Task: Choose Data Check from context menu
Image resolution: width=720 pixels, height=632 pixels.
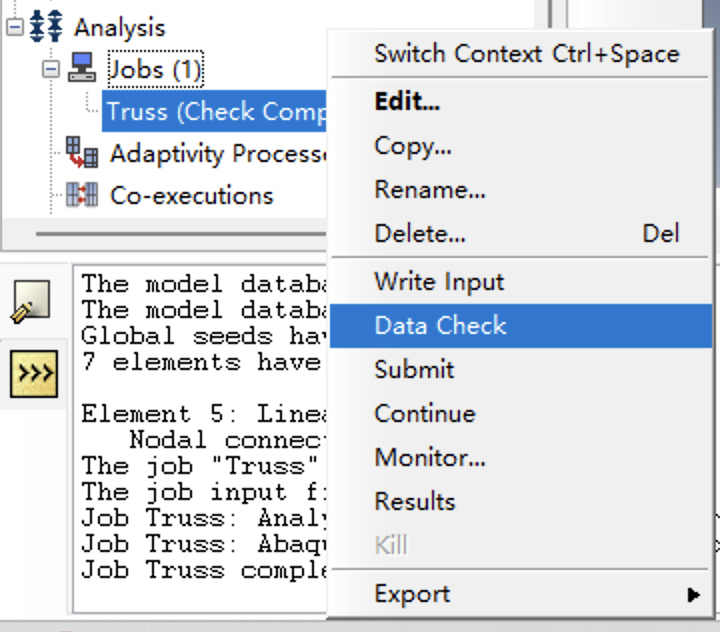Action: 440,326
